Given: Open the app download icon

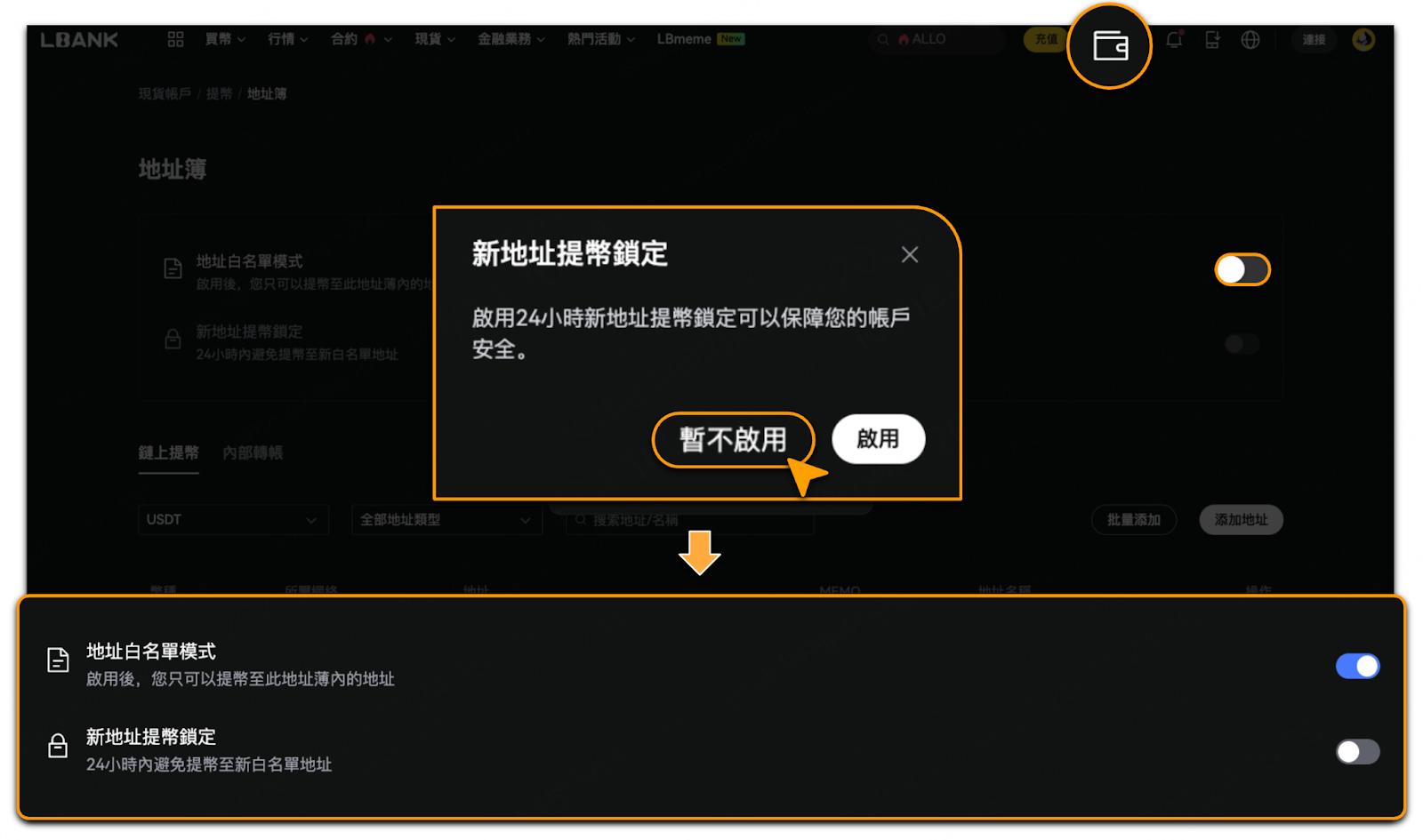Looking at the screenshot, I should pos(1212,40).
